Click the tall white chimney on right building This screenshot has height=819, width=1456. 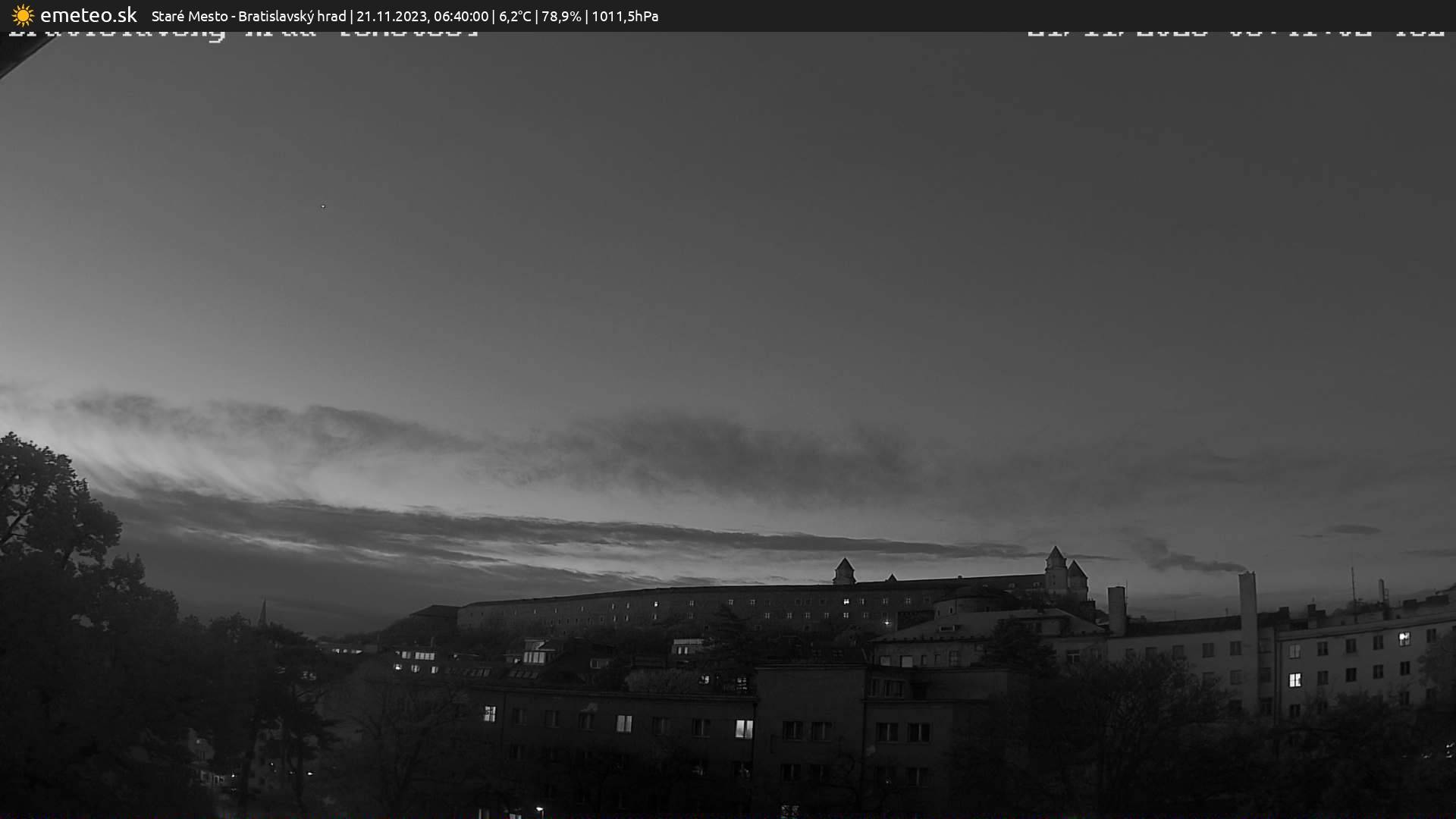tap(1247, 599)
